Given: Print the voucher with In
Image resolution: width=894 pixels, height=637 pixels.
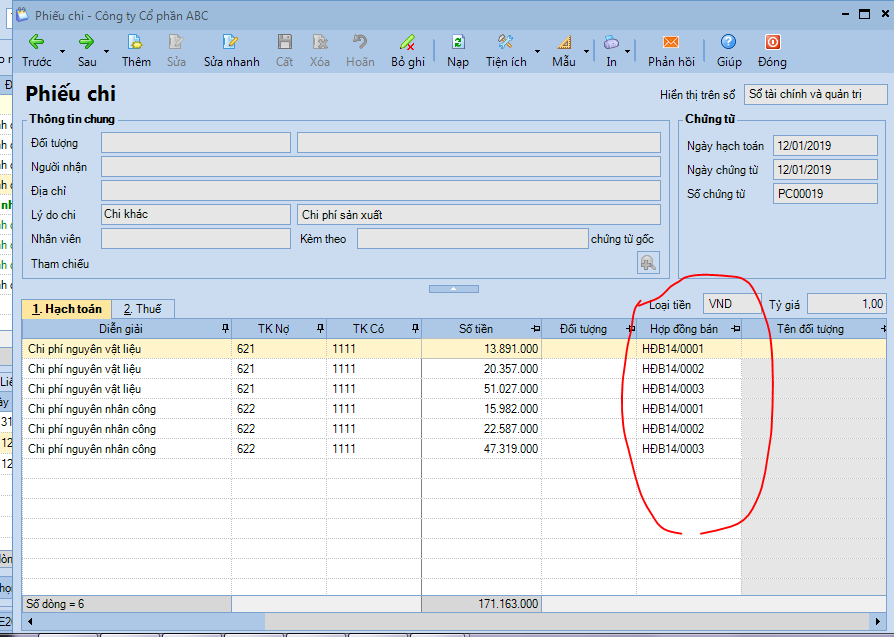Looking at the screenshot, I should click(611, 51).
